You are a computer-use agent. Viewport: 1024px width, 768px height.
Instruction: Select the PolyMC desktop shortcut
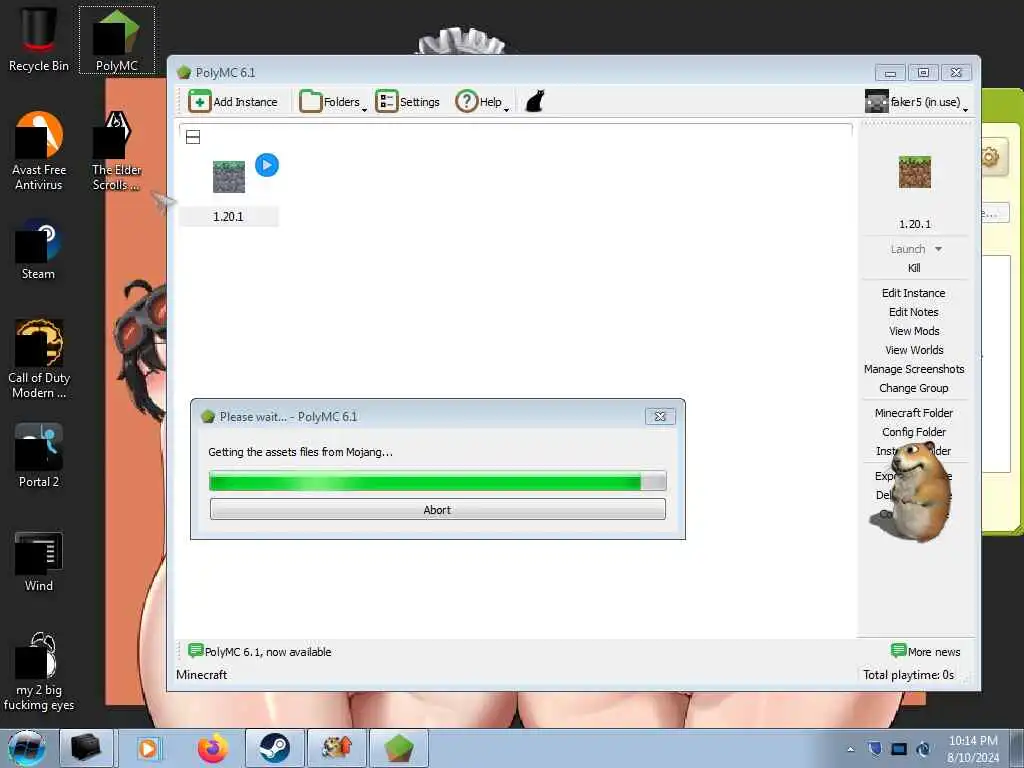(116, 39)
